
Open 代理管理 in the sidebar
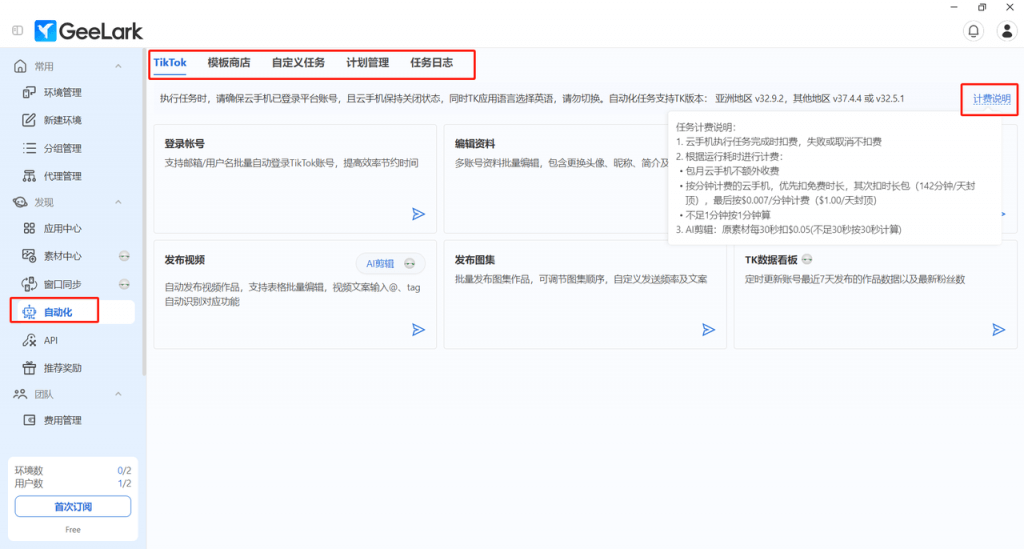click(x=62, y=177)
